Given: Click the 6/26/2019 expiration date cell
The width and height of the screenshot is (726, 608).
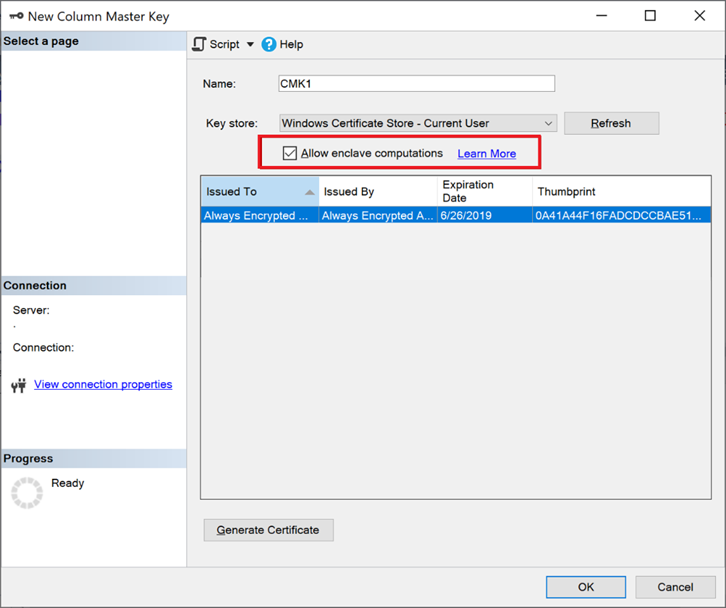Looking at the screenshot, I should (x=485, y=215).
